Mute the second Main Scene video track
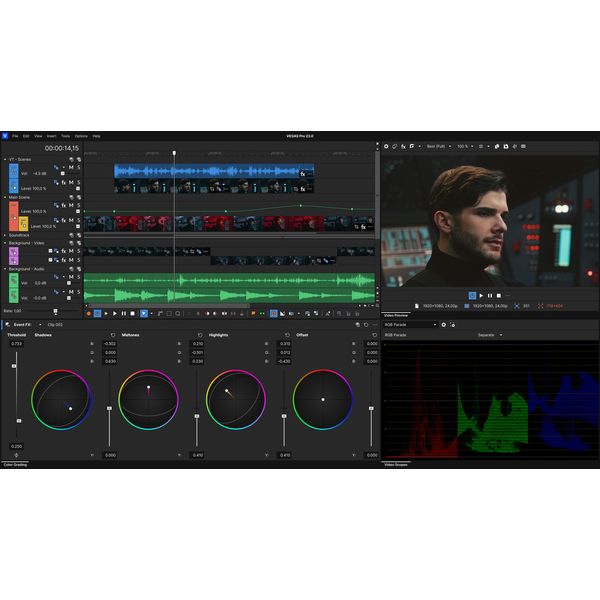 [x=71, y=220]
